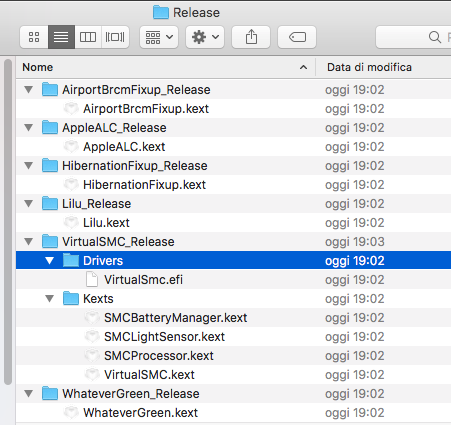Image resolution: width=451 pixels, height=425 pixels.
Task: Collapse the Drivers folder
Action: click(x=50, y=261)
